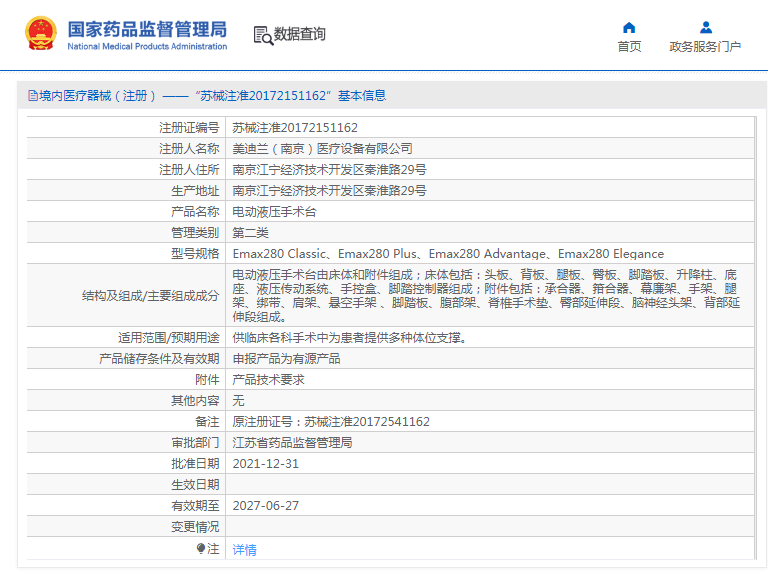Image resolution: width=768 pixels, height=577 pixels.
Task: Click the 变更情况 label cell
Action: point(126,527)
